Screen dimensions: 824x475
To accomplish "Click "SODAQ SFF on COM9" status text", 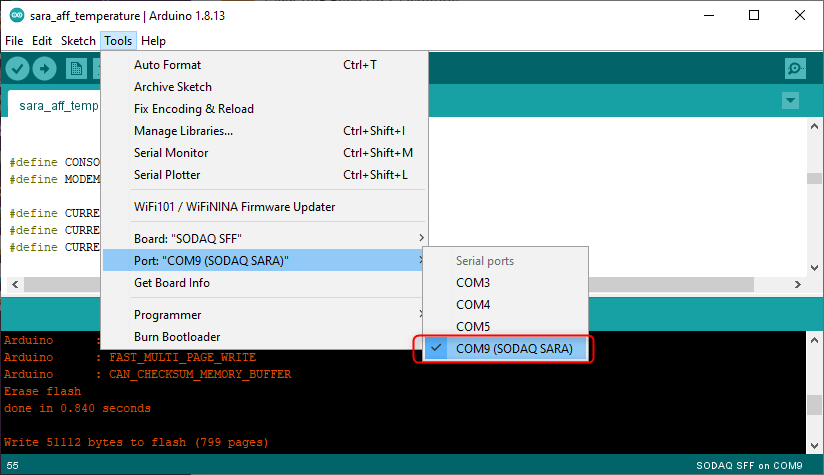I will [749, 466].
